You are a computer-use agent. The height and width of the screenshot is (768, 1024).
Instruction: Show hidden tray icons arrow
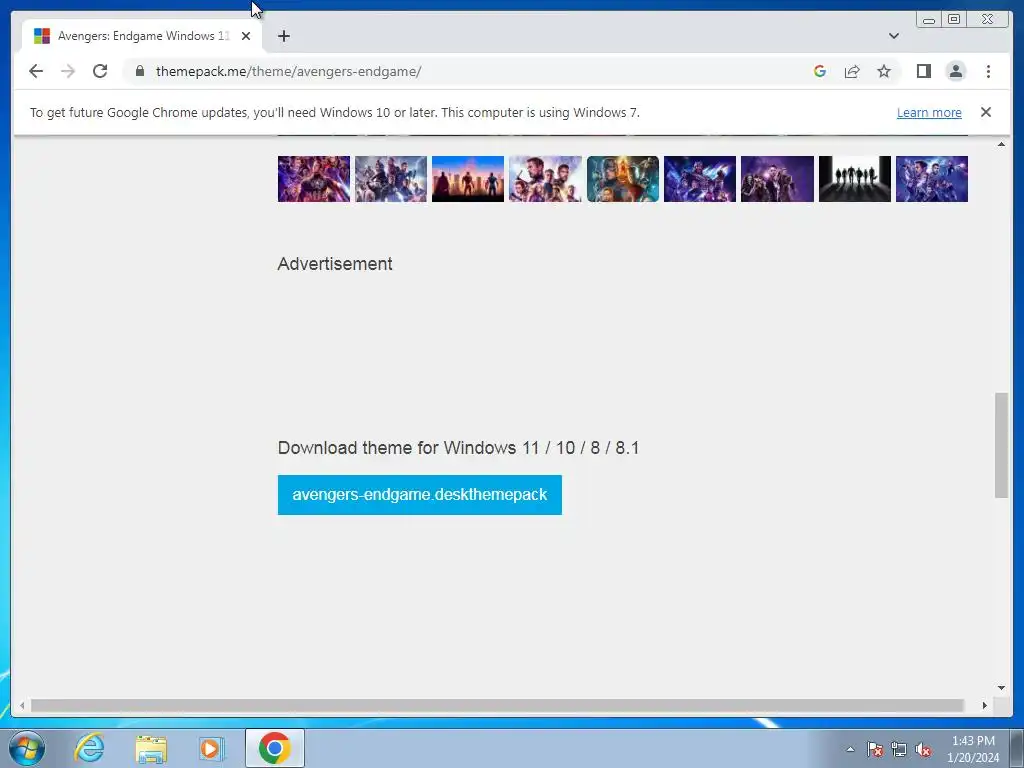tap(850, 749)
